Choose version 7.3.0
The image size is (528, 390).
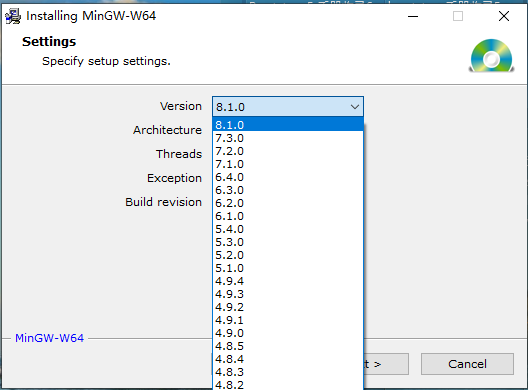click(x=288, y=138)
